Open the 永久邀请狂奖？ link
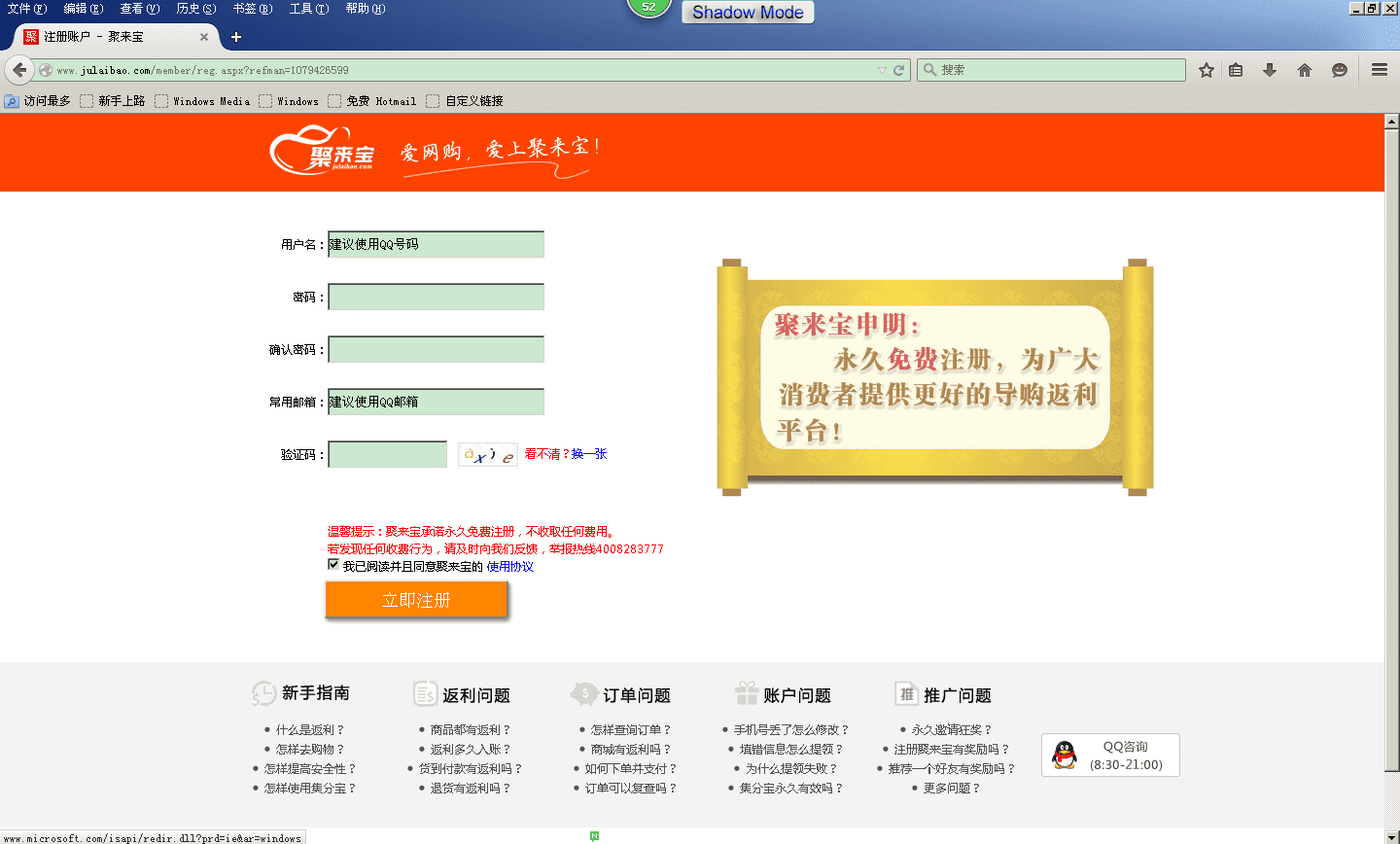The width and height of the screenshot is (1400, 844). [952, 730]
